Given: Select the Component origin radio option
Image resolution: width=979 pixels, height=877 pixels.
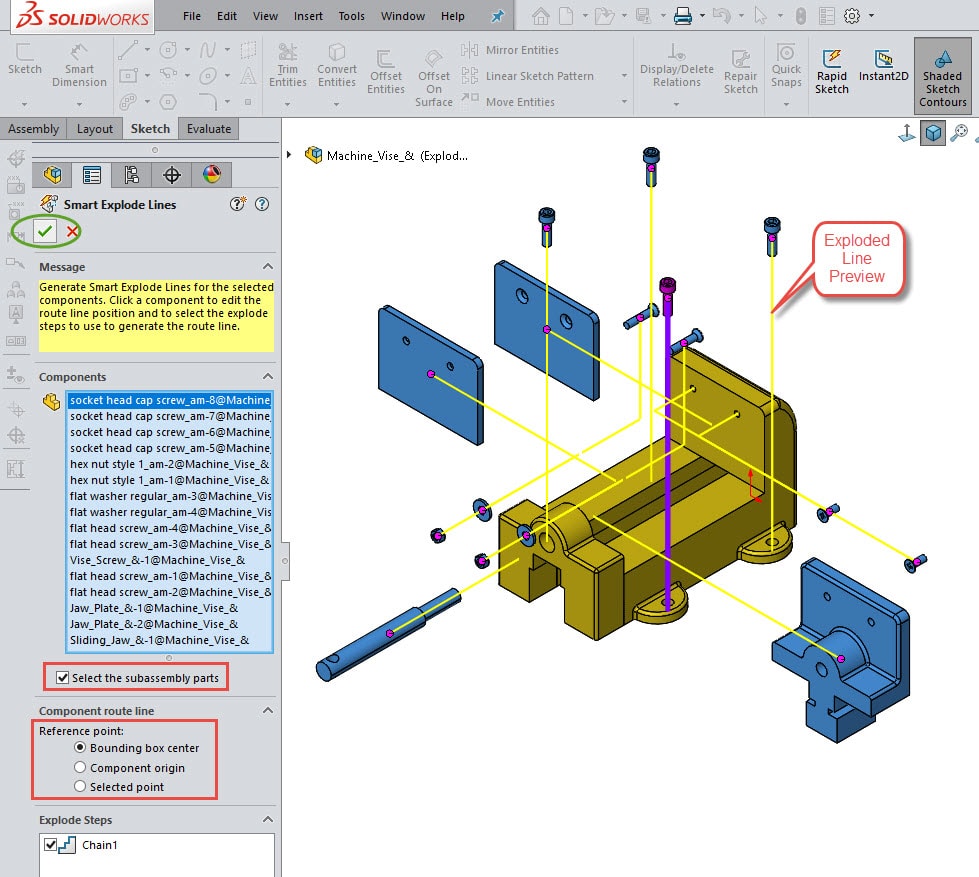Looking at the screenshot, I should pyautogui.click(x=80, y=768).
